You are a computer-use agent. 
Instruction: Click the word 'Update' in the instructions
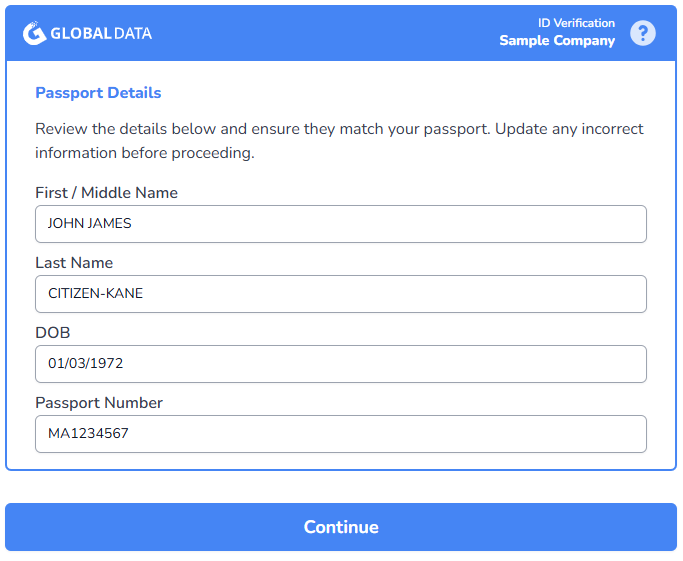click(x=521, y=129)
